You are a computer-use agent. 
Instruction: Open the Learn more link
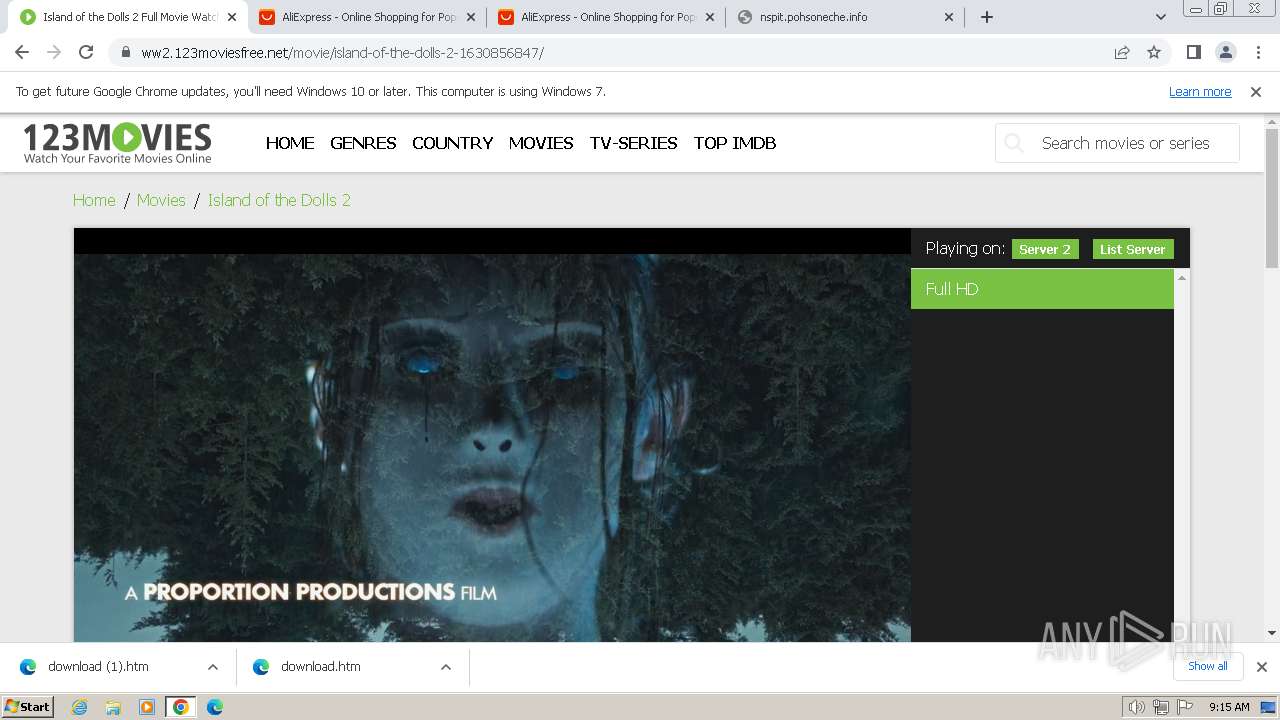[x=1200, y=91]
